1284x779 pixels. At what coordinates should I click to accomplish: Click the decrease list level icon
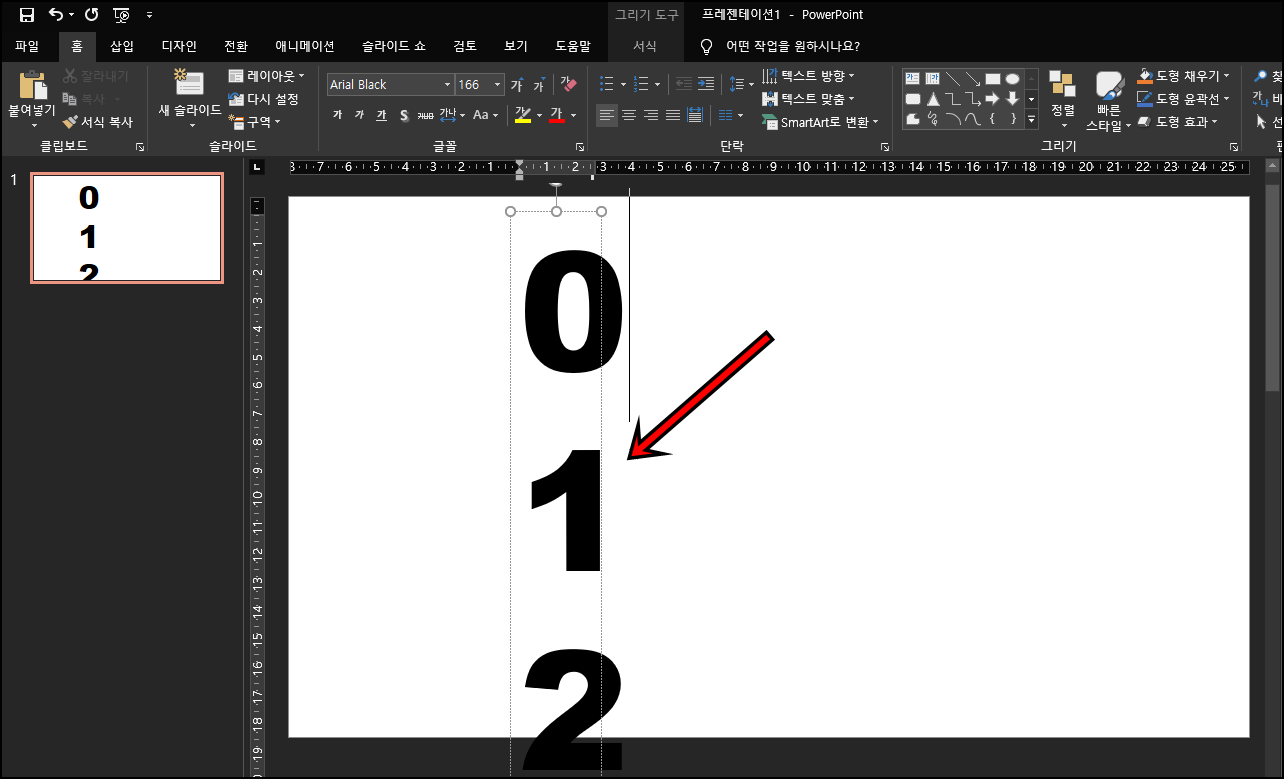coord(684,84)
